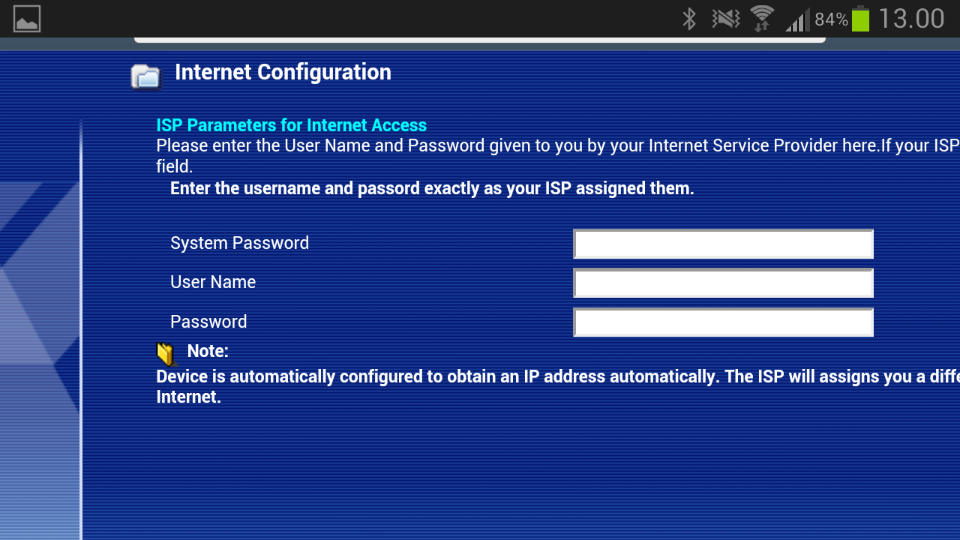
Task: Tap the mobile signal strength bars
Action: tap(797, 19)
